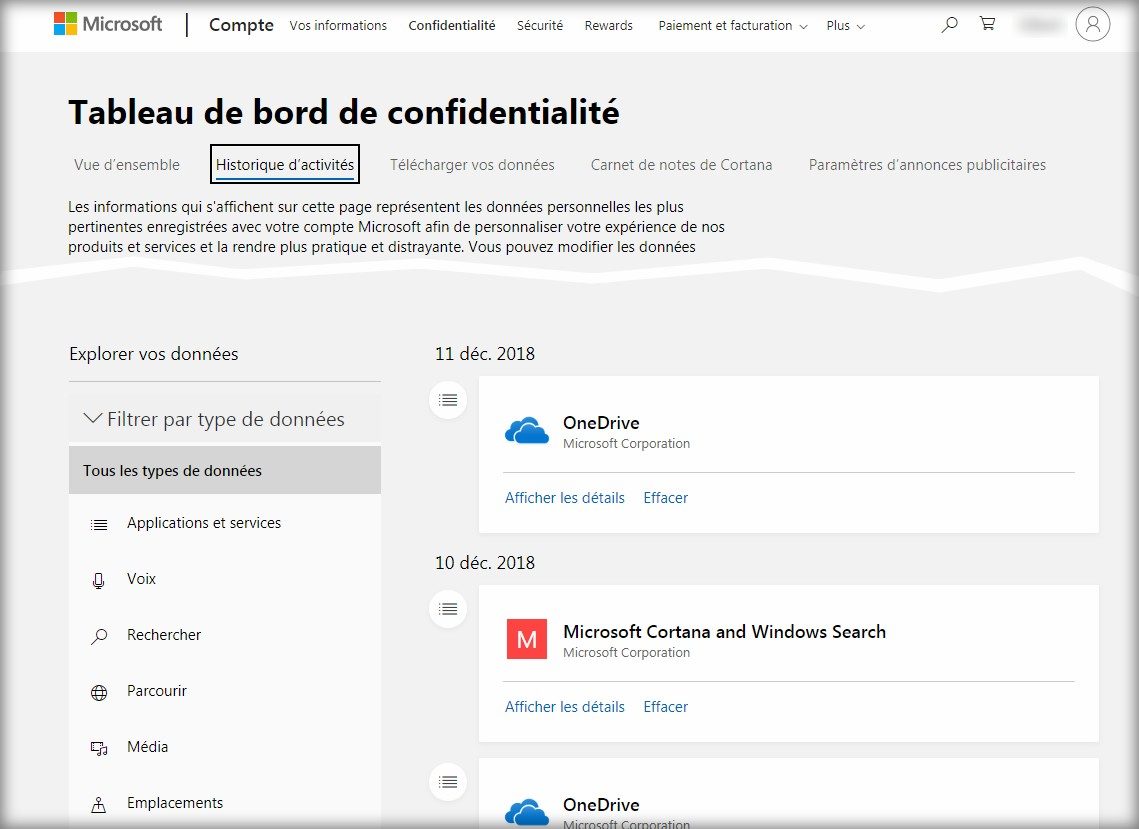Image resolution: width=1139 pixels, height=829 pixels.
Task: Click the search magnifier icon in header
Action: (949, 25)
